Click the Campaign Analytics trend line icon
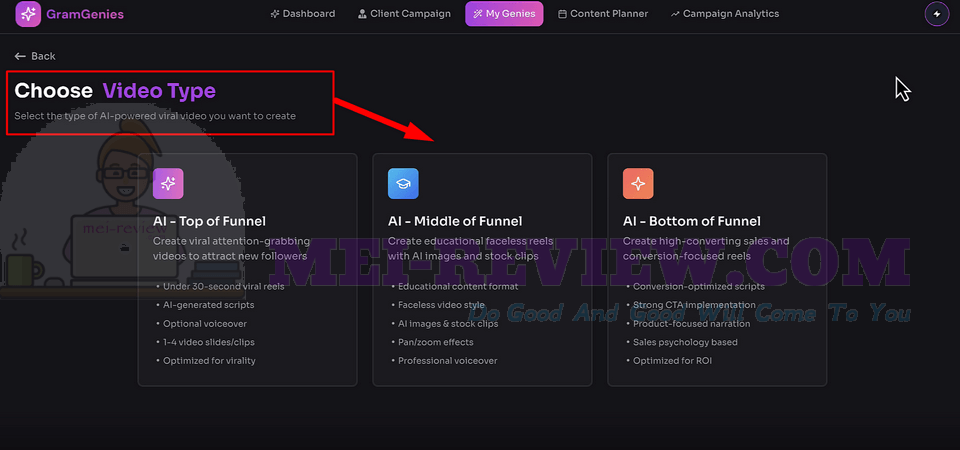Image resolution: width=960 pixels, height=450 pixels. point(675,14)
